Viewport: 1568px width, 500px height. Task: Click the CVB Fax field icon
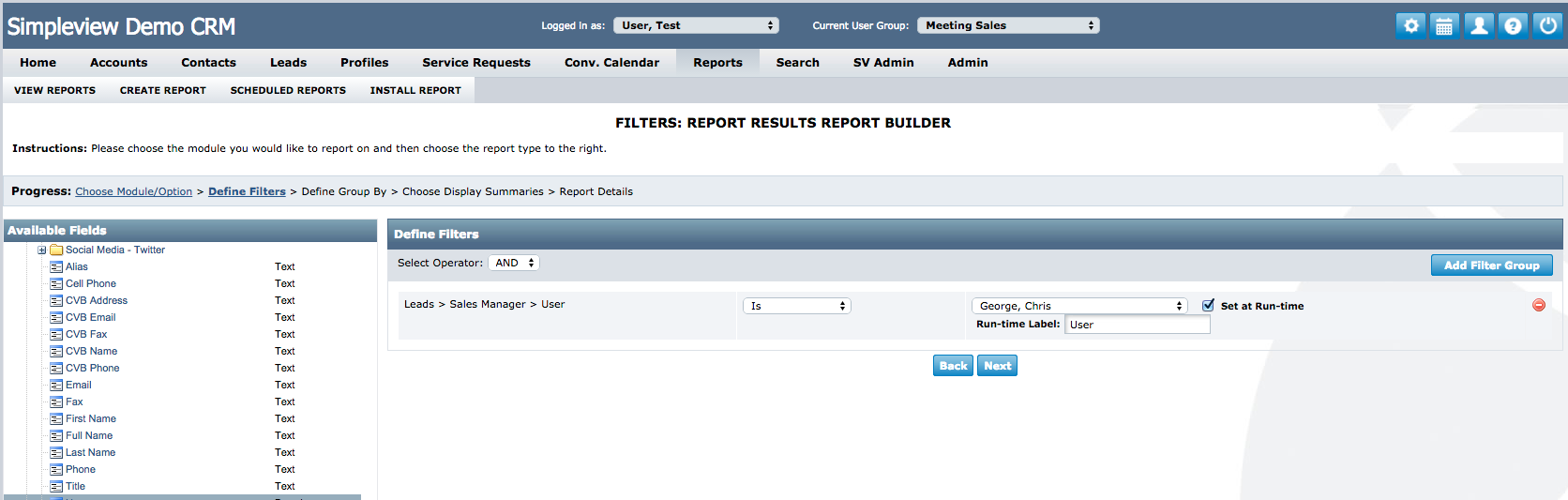(56, 335)
